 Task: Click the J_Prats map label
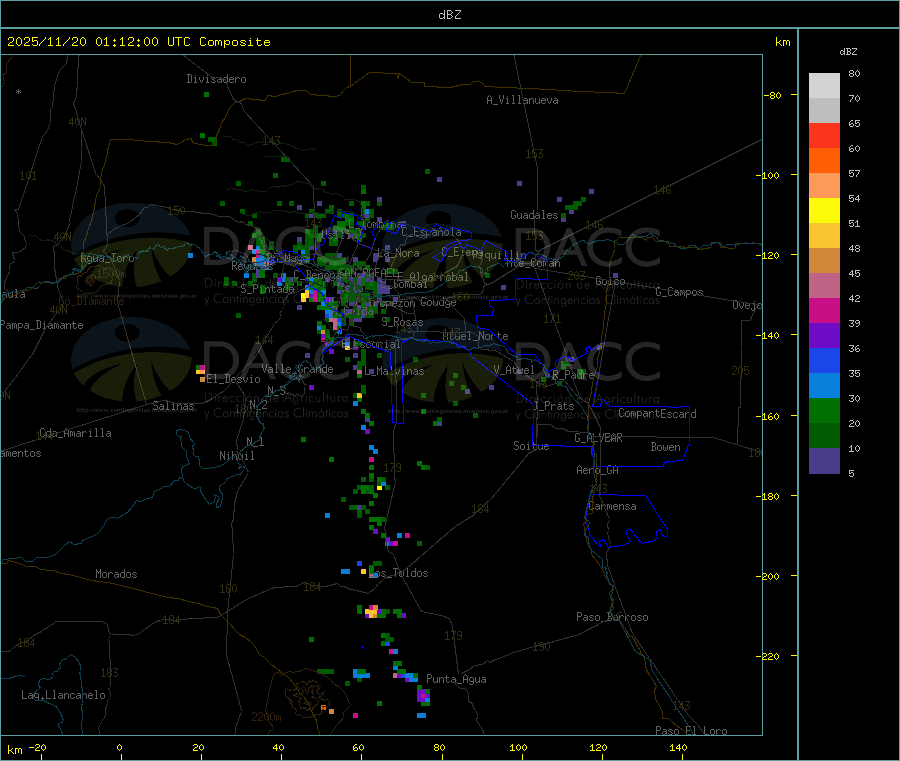point(554,406)
